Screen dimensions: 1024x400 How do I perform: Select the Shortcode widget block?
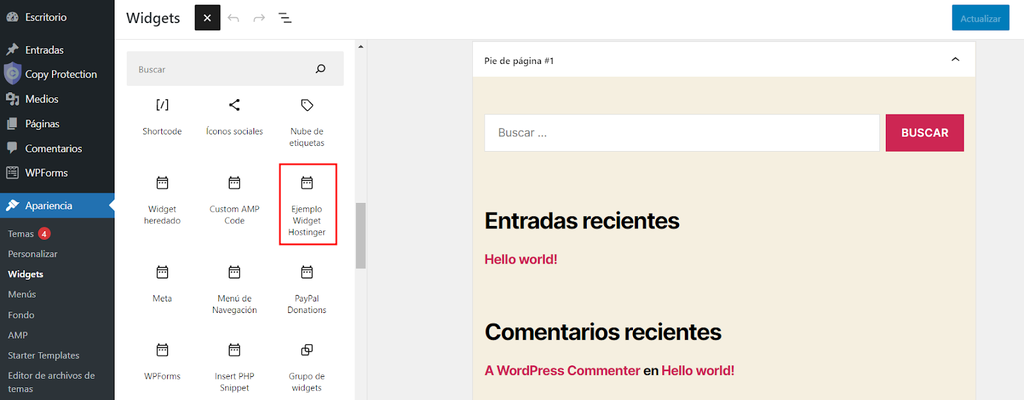(162, 117)
